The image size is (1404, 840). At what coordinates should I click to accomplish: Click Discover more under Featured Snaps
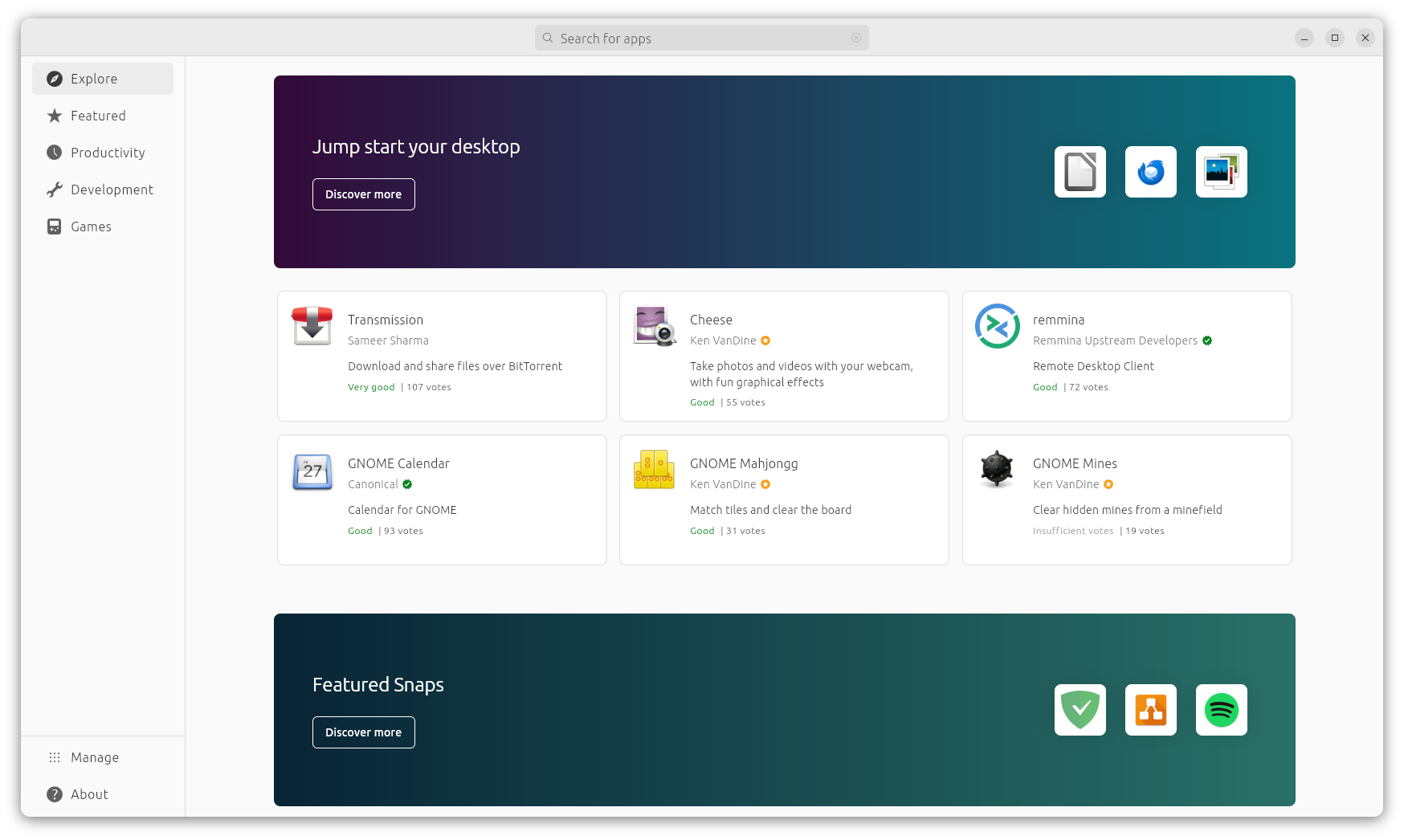tap(363, 732)
